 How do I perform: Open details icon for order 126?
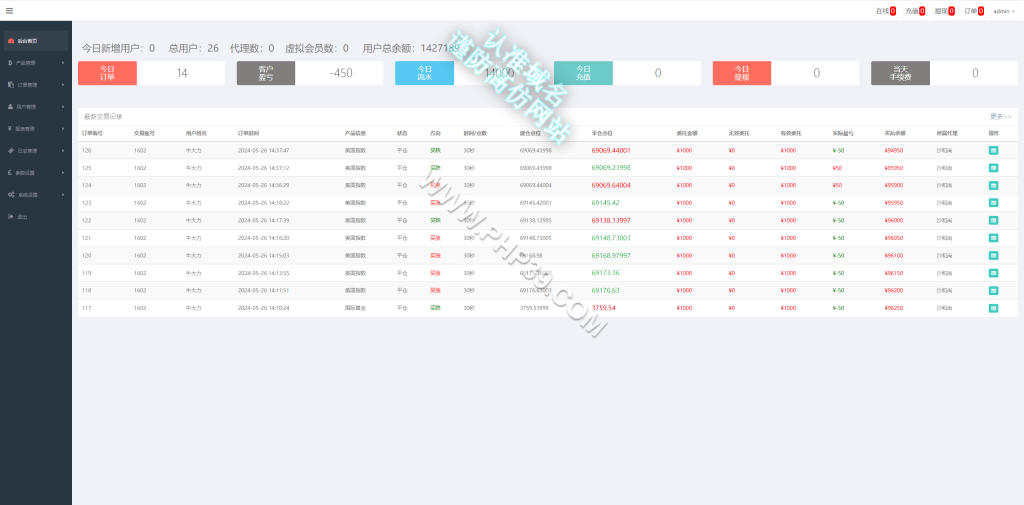click(x=993, y=150)
